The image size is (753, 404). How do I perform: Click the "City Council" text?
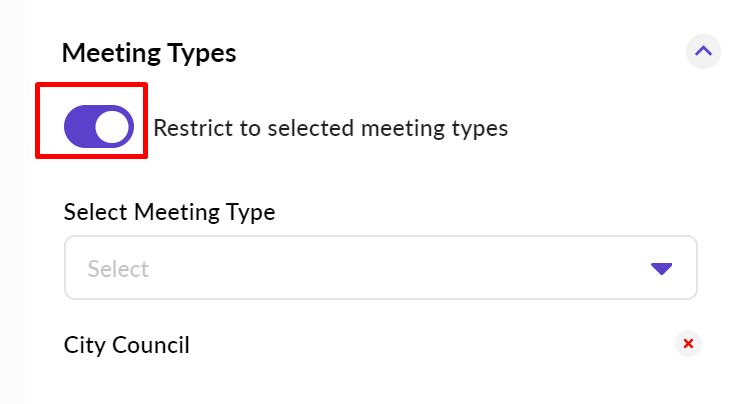pyautogui.click(x=127, y=345)
